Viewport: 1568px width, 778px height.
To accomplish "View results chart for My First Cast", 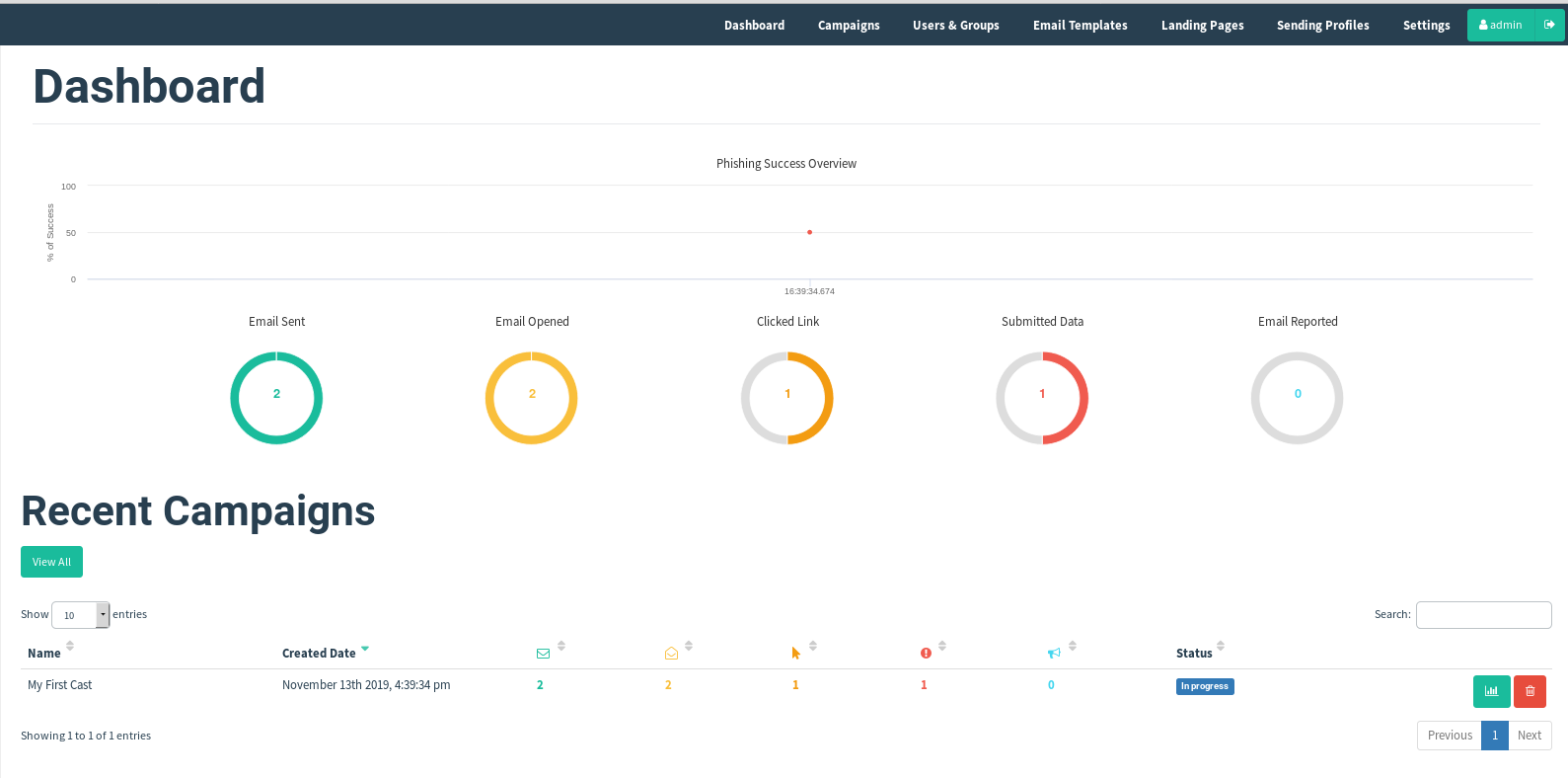I will (1491, 691).
